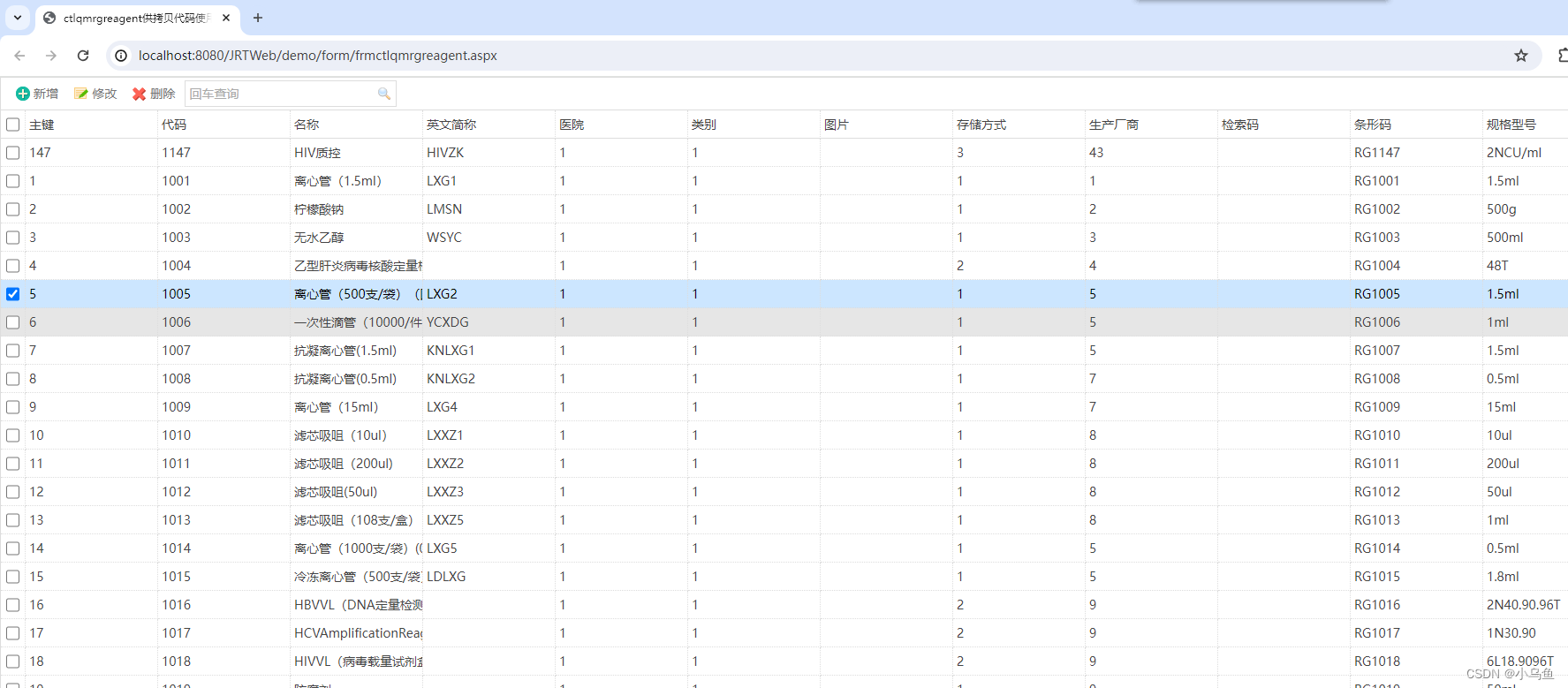The image size is (1568, 688).
Task: Click the YCXDG abbreviation cell
Action: click(489, 322)
